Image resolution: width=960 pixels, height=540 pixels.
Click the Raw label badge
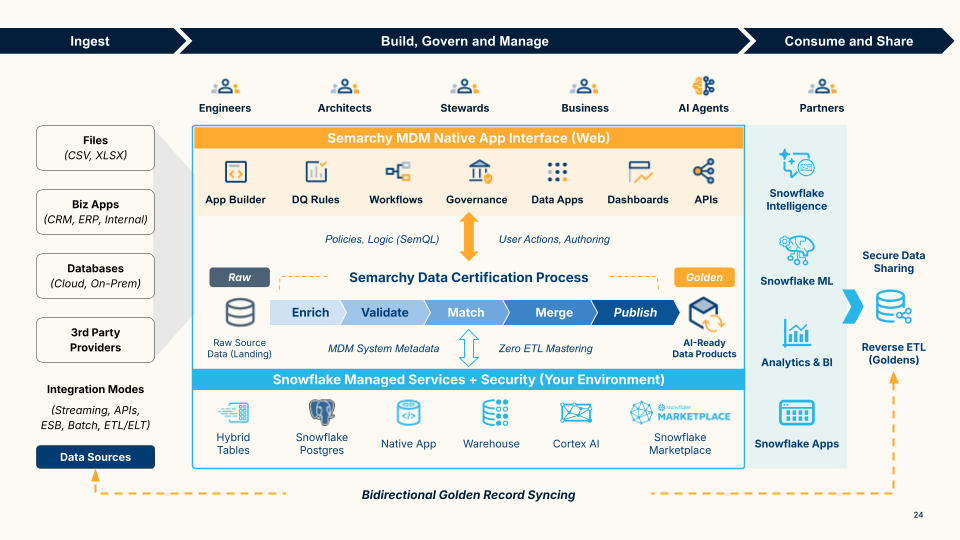click(239, 277)
